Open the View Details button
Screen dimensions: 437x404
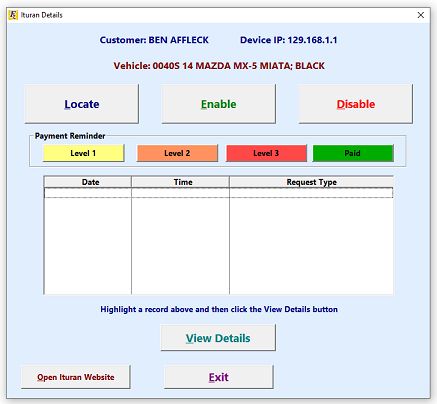pos(218,338)
